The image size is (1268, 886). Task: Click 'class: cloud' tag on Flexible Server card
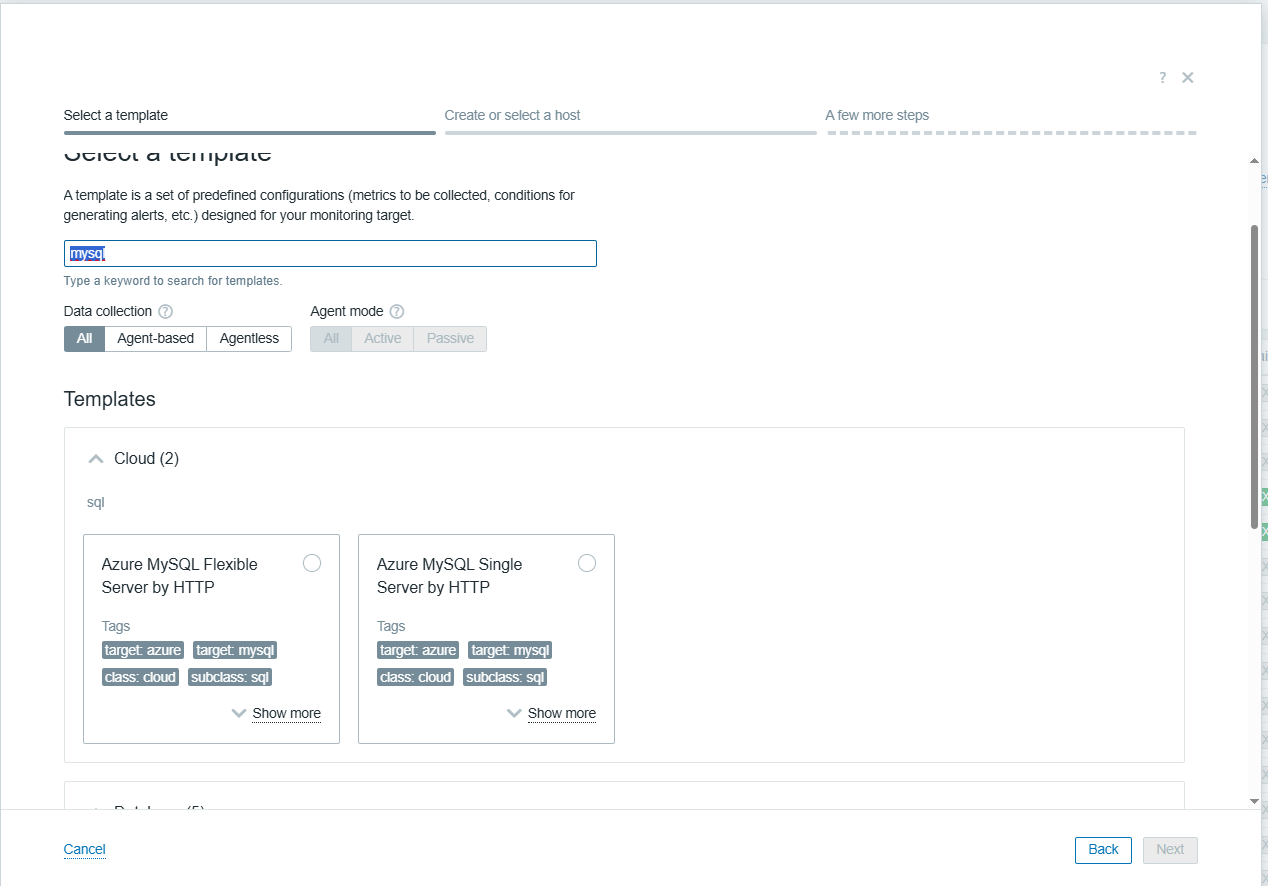click(140, 677)
